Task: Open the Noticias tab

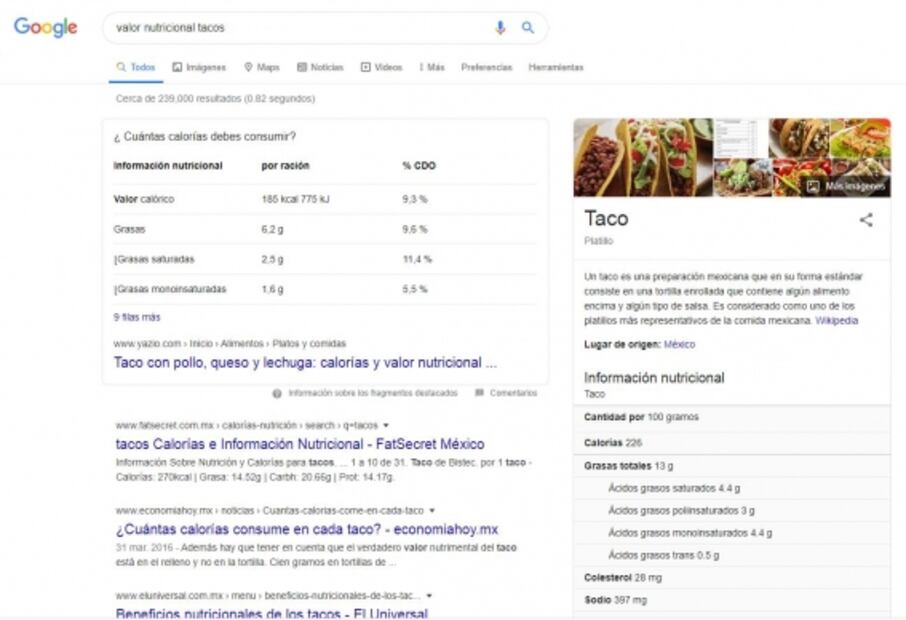Action: [x=320, y=67]
